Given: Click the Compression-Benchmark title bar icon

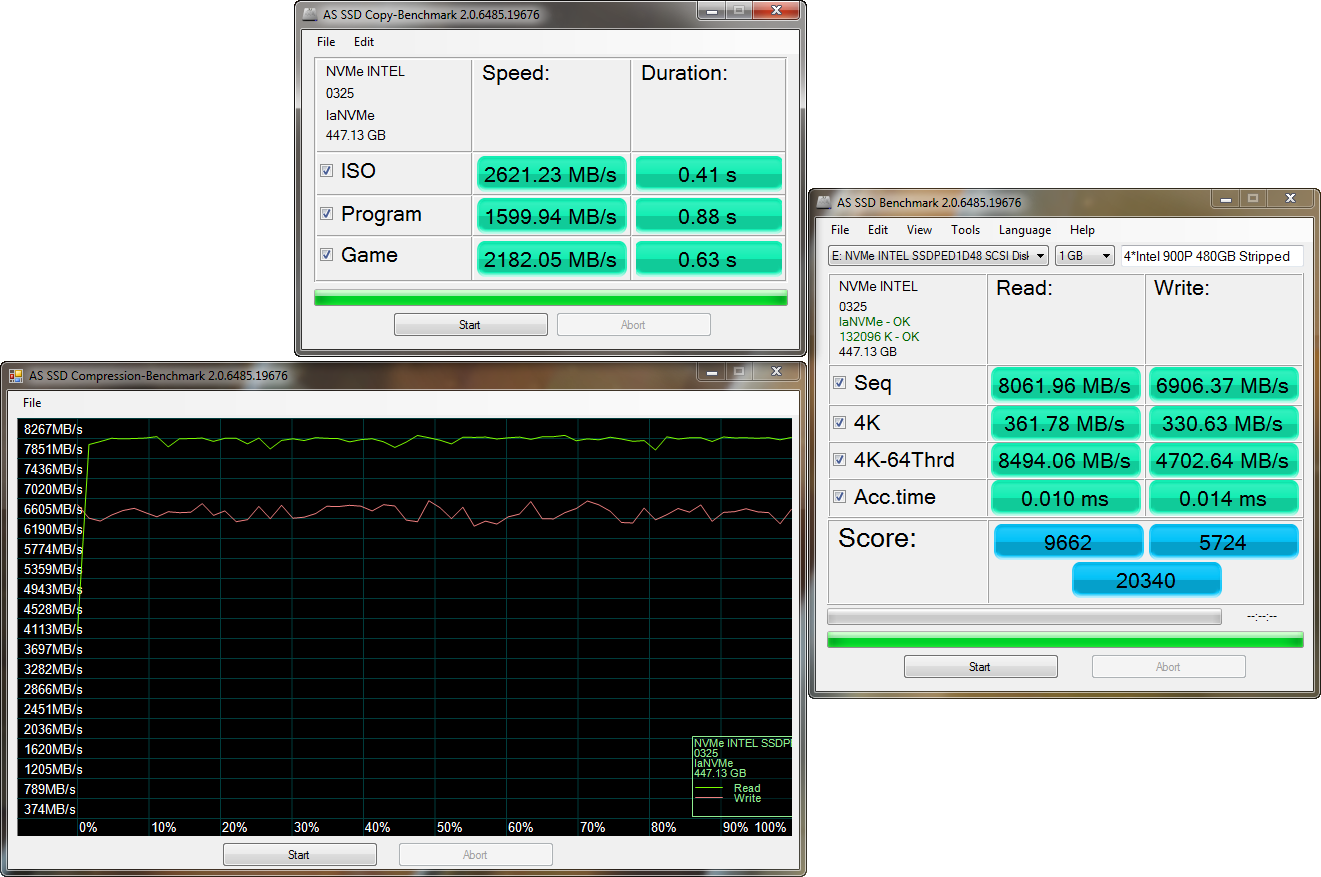Looking at the screenshot, I should [16, 376].
